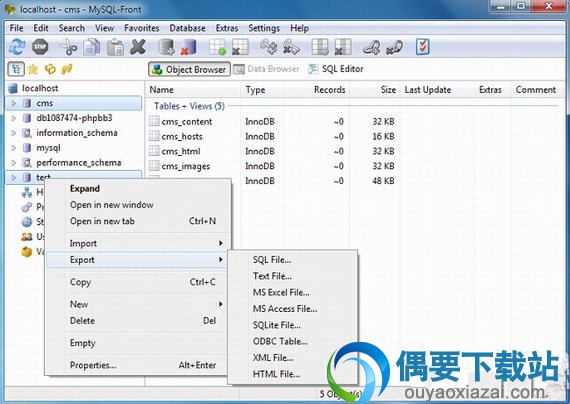Open the Import submenu

point(138,243)
